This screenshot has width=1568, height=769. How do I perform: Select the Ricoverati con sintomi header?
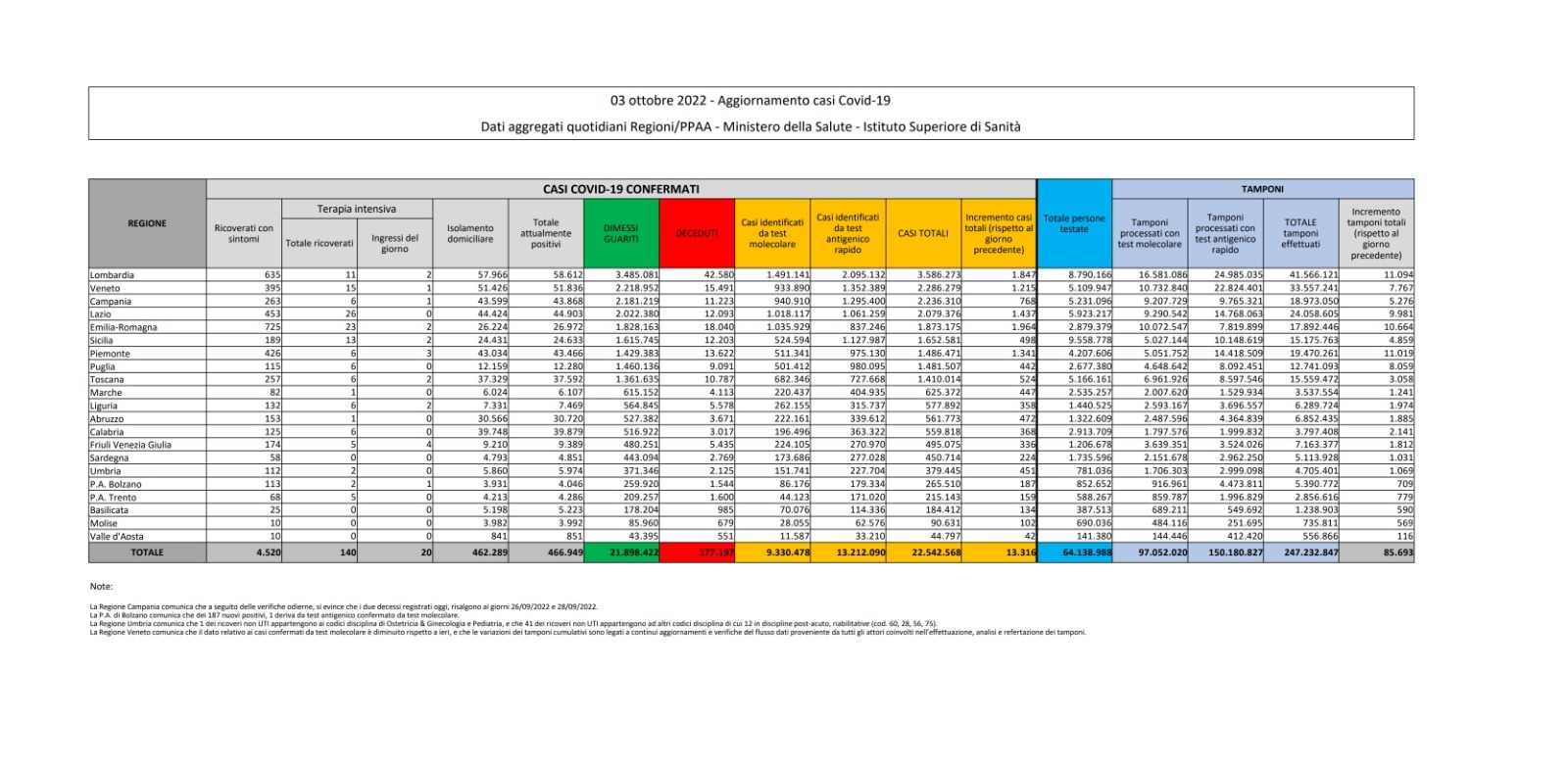click(x=244, y=233)
